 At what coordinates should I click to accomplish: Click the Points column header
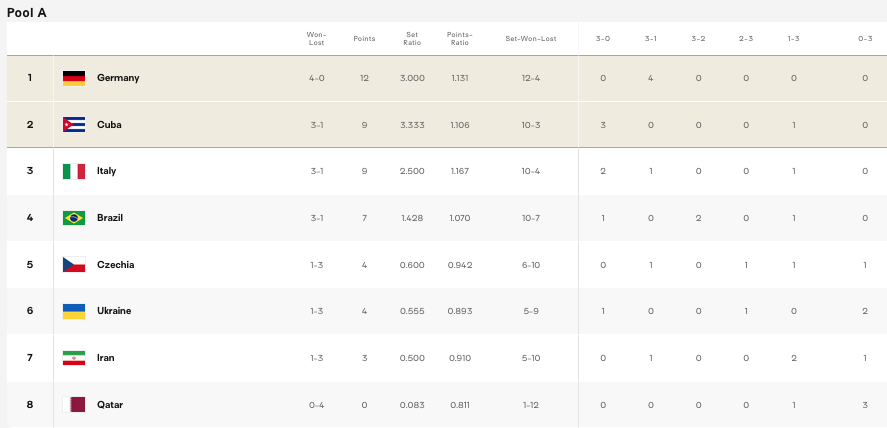364,39
